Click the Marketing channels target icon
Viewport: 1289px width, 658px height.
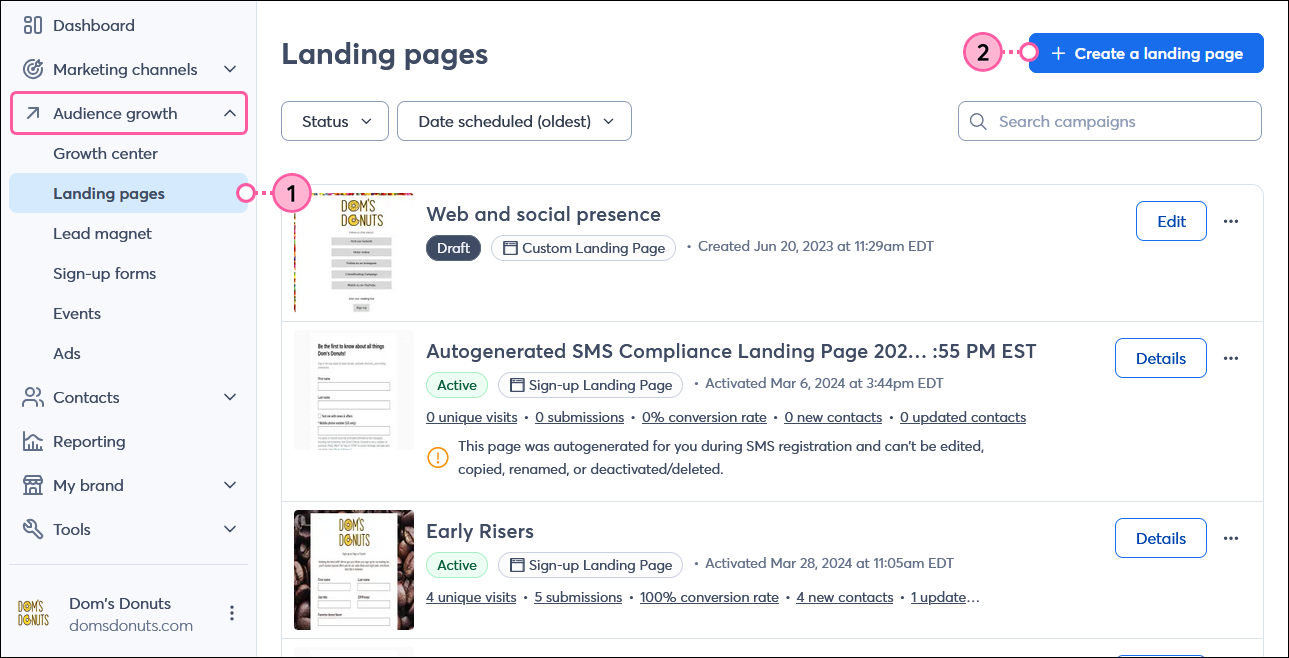point(33,69)
